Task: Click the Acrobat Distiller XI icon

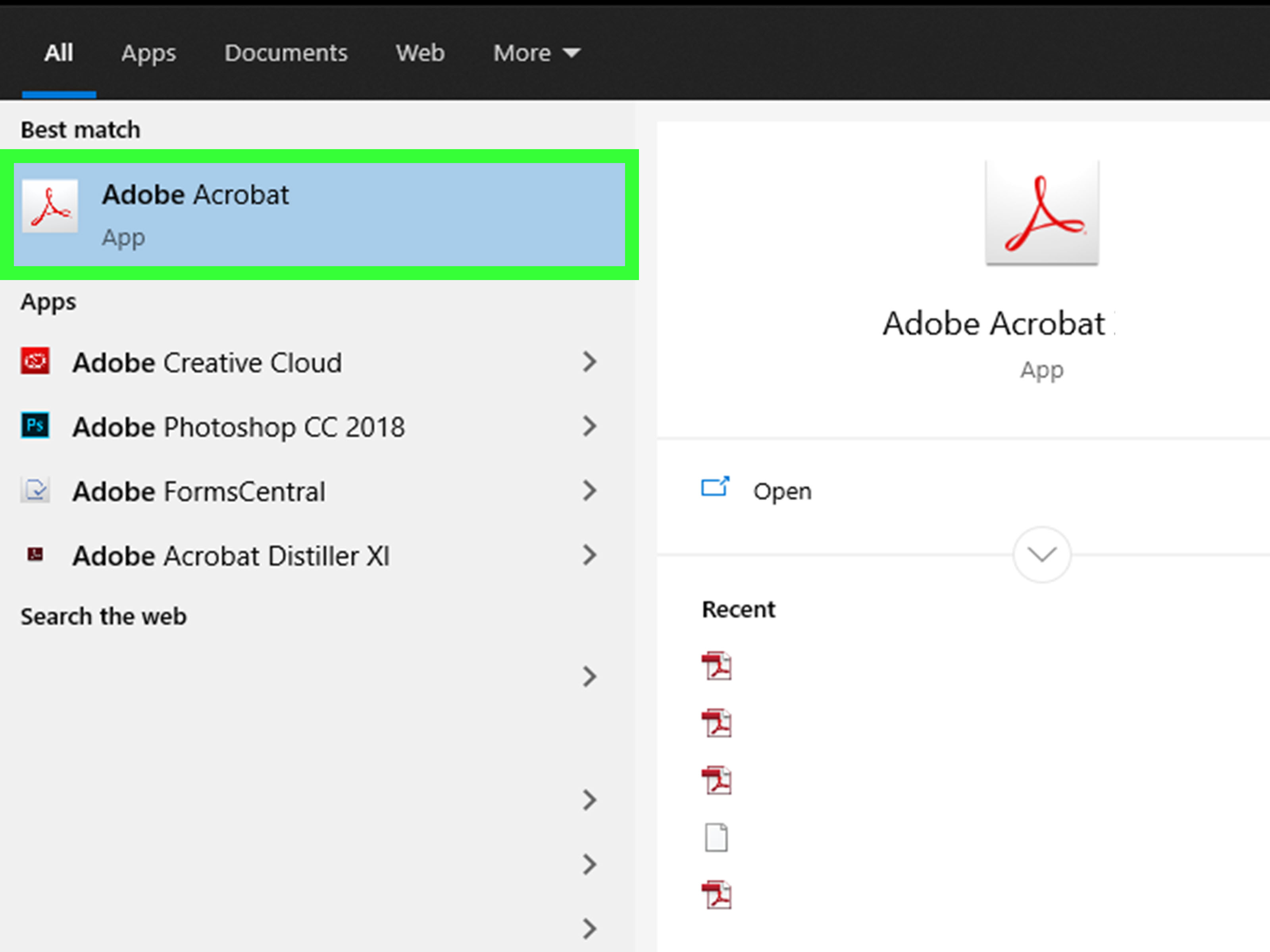Action: tap(36, 554)
